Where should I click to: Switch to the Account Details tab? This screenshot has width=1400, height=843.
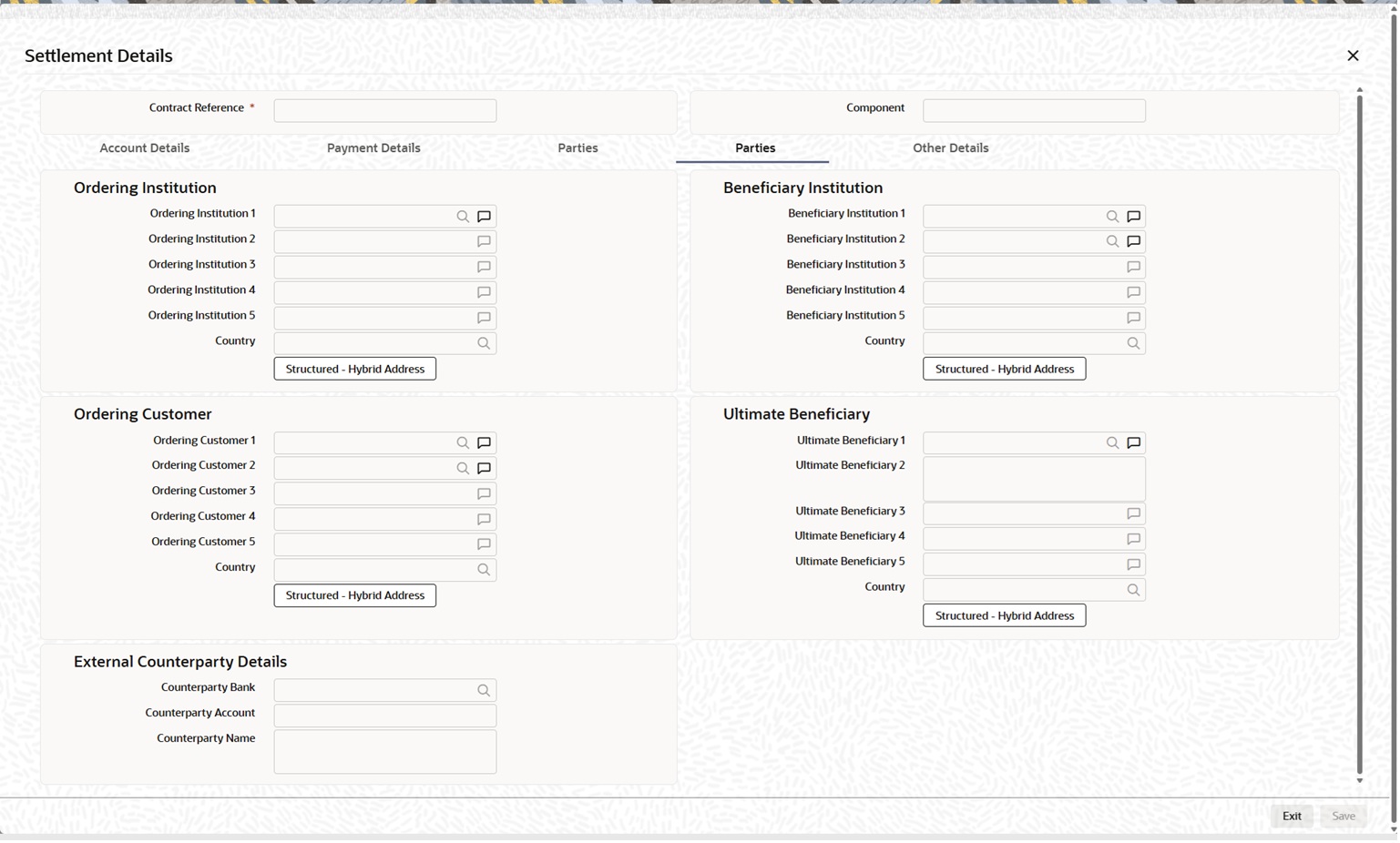coord(145,148)
